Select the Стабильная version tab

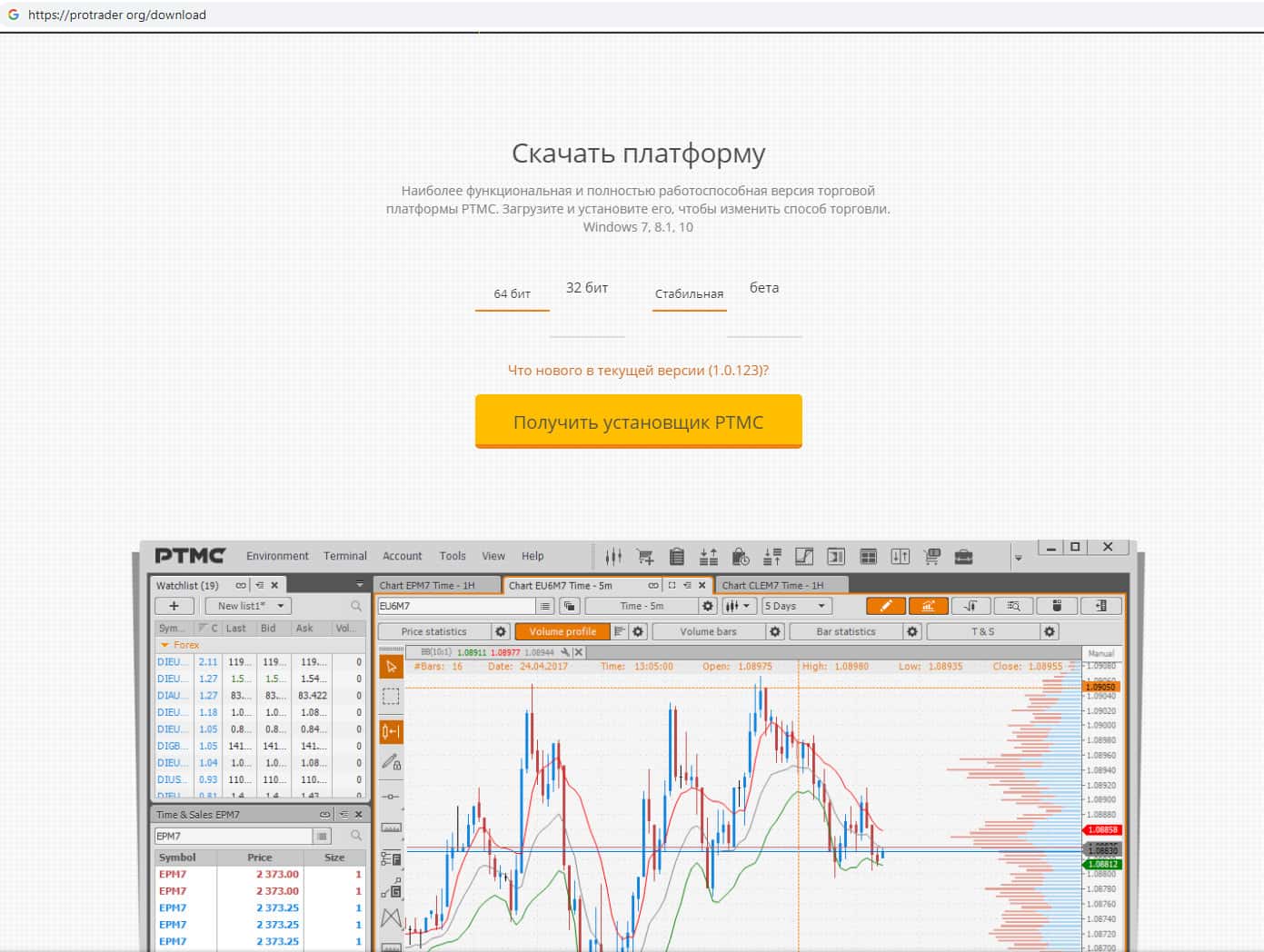pos(689,293)
